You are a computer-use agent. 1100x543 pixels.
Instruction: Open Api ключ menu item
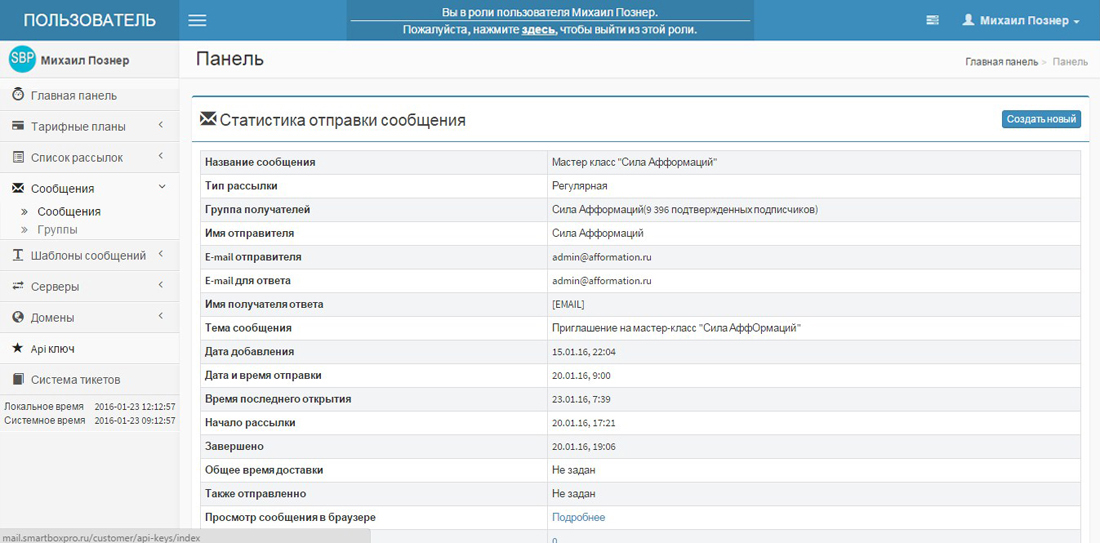pyautogui.click(x=90, y=348)
